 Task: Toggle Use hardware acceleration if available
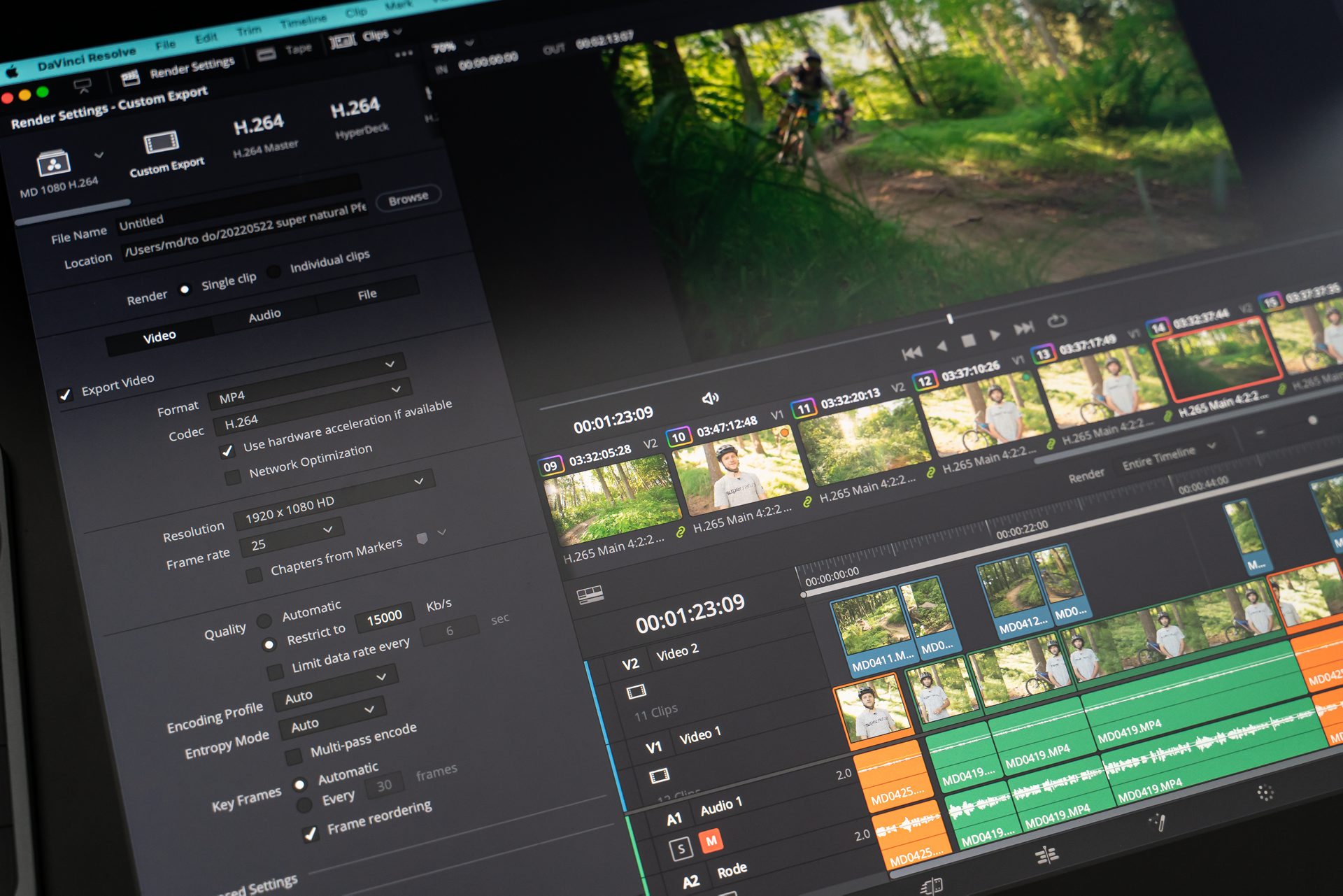point(227,451)
